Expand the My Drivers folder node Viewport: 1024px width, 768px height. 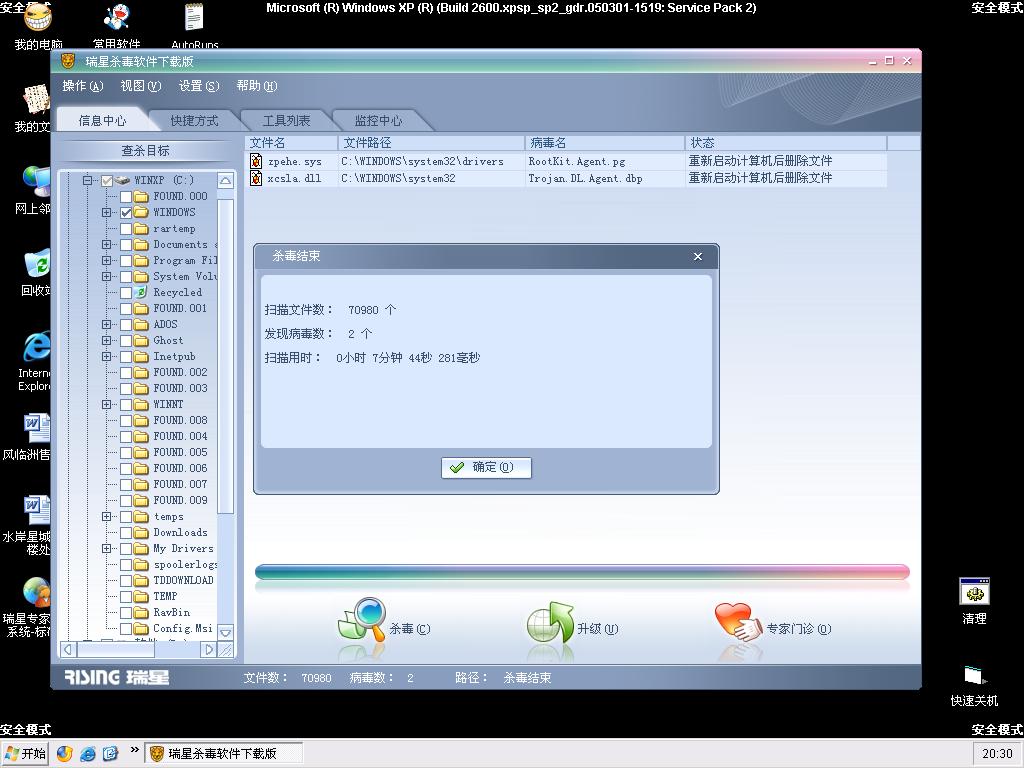(x=106, y=549)
